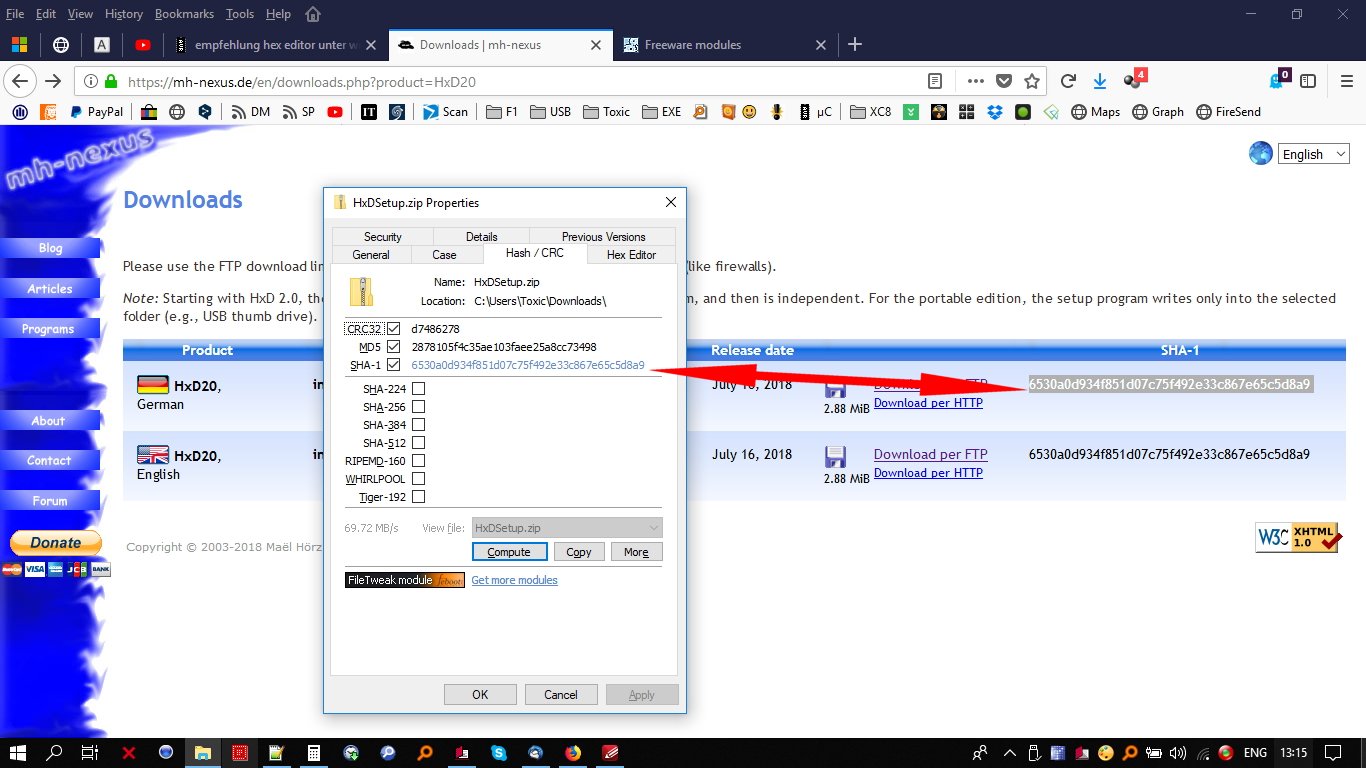Open the Windows notification center
This screenshot has width=1366, height=768.
pos(1331,752)
